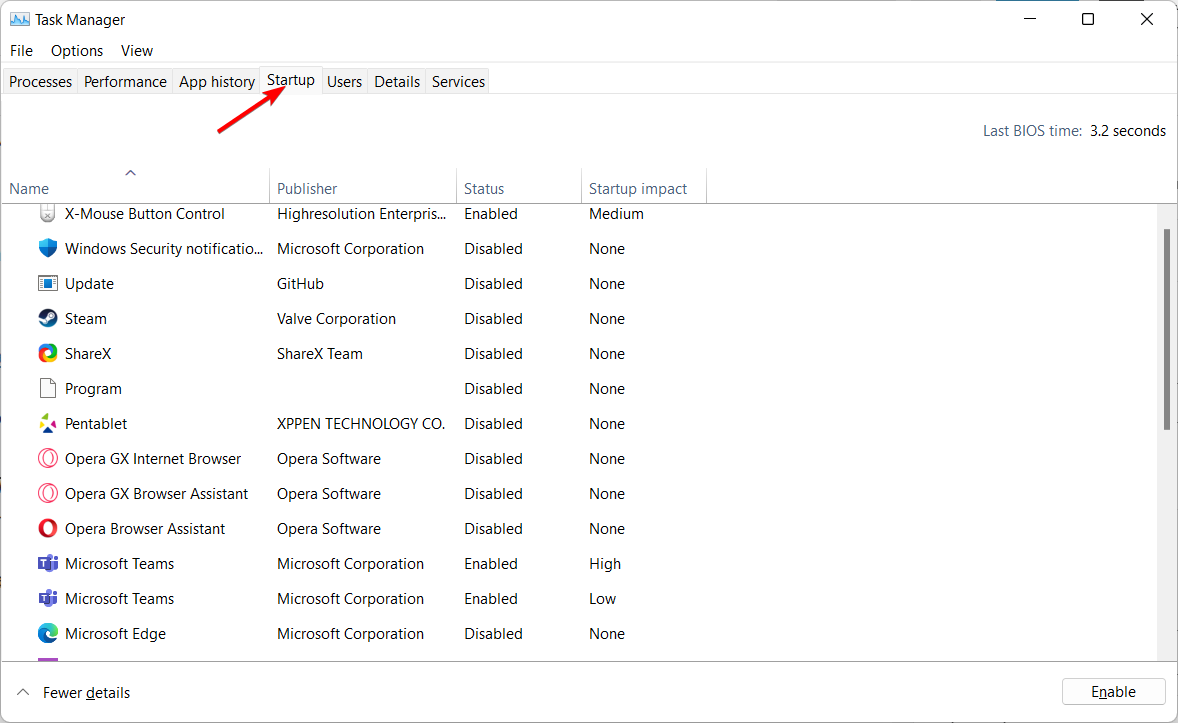Viewport: 1178px width, 723px height.
Task: Sort by the Status column header
Action: pos(519,188)
